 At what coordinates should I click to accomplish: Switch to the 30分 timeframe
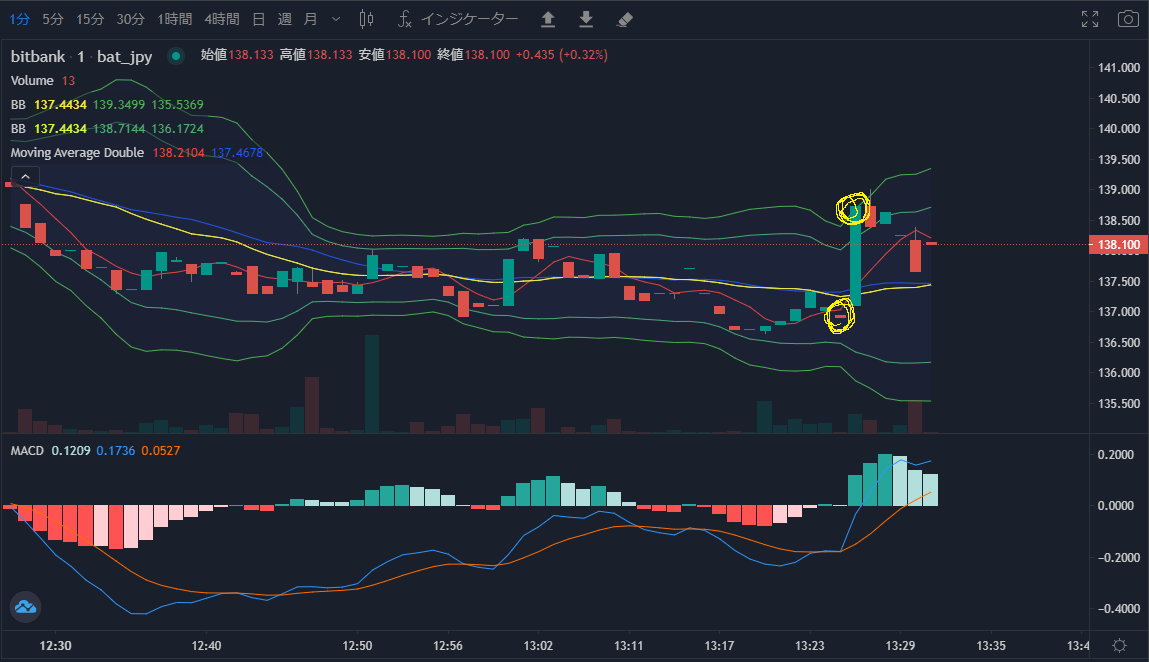(x=130, y=19)
